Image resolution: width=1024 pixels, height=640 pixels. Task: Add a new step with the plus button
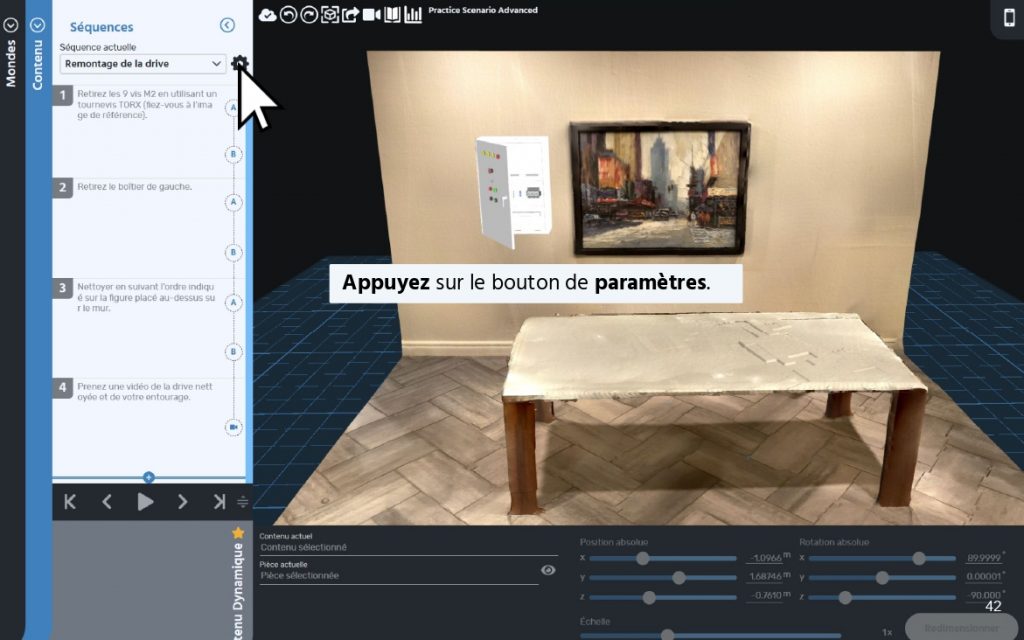149,477
